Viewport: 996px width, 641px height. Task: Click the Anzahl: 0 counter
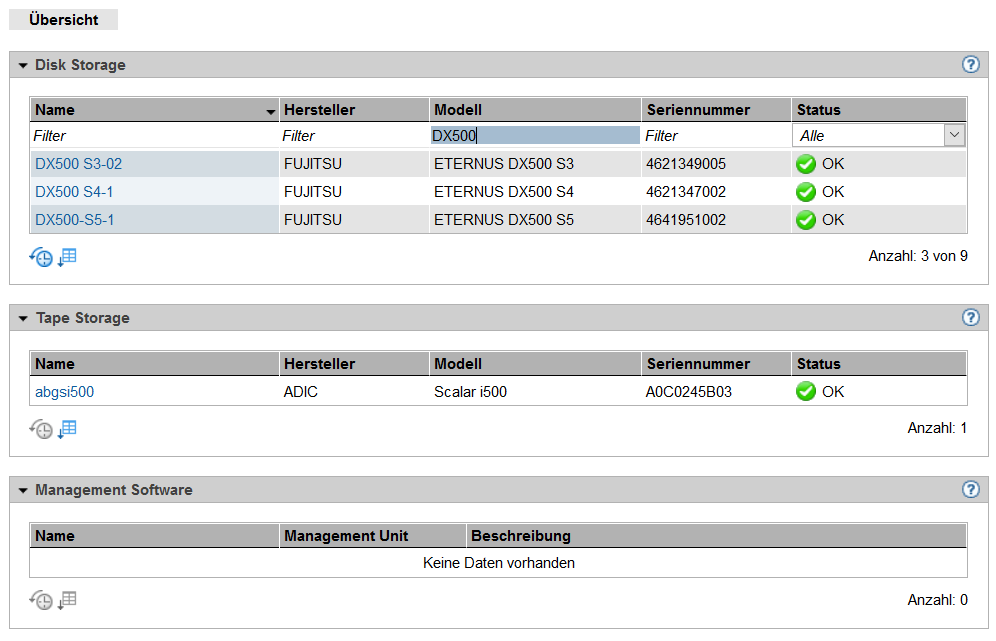point(937,600)
